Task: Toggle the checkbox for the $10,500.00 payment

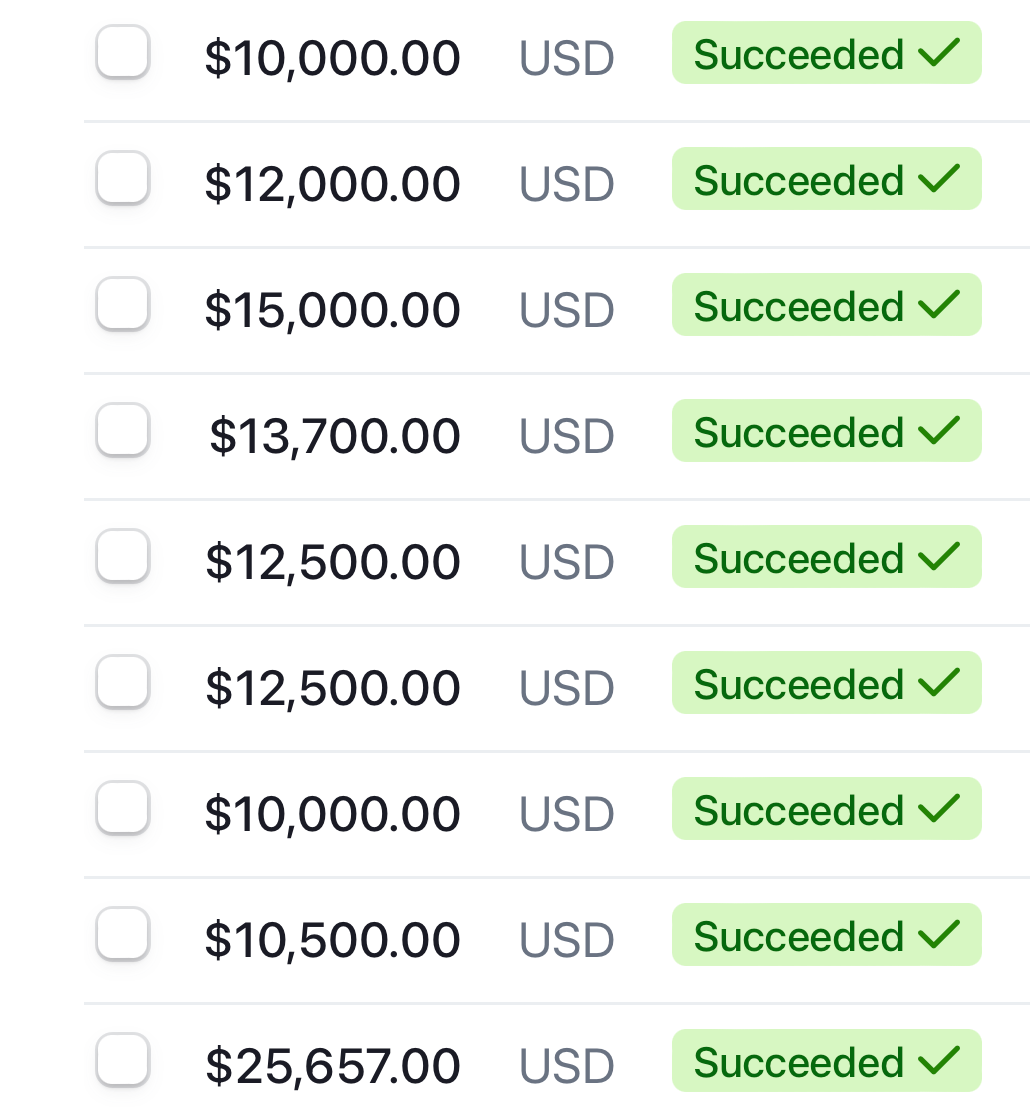Action: (123, 934)
